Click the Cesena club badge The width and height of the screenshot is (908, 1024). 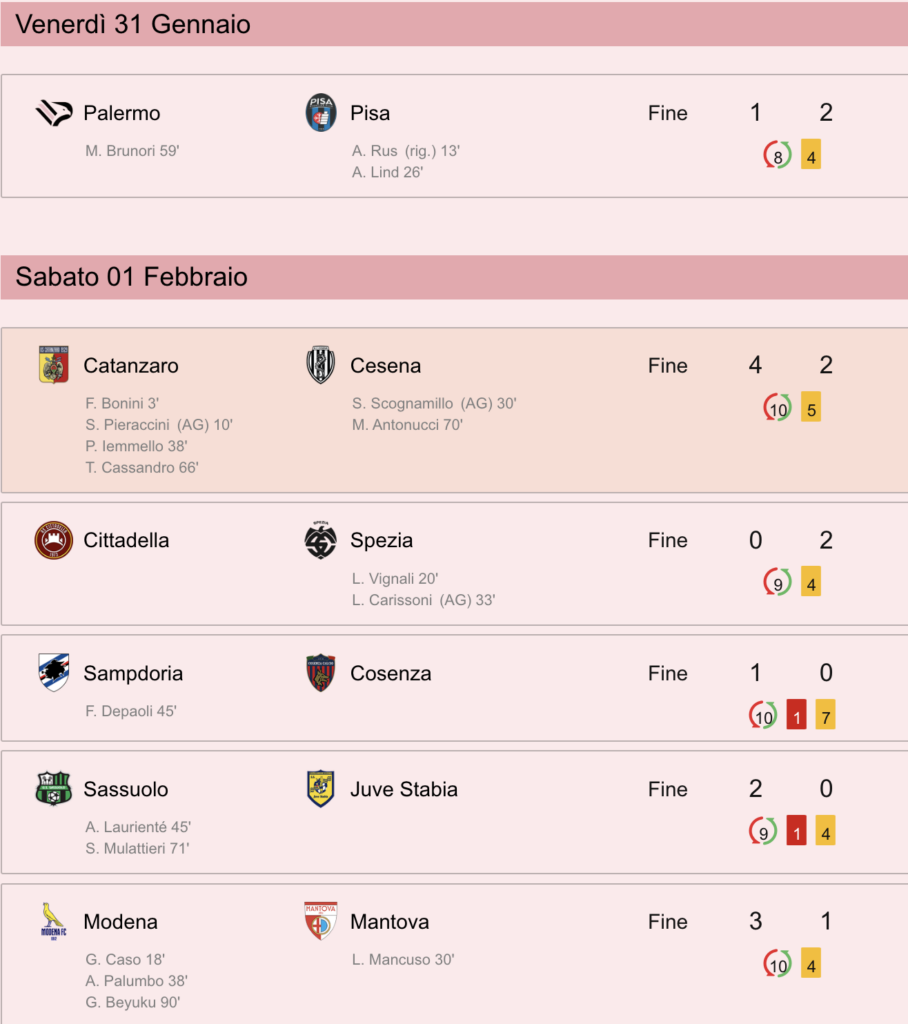coord(321,365)
